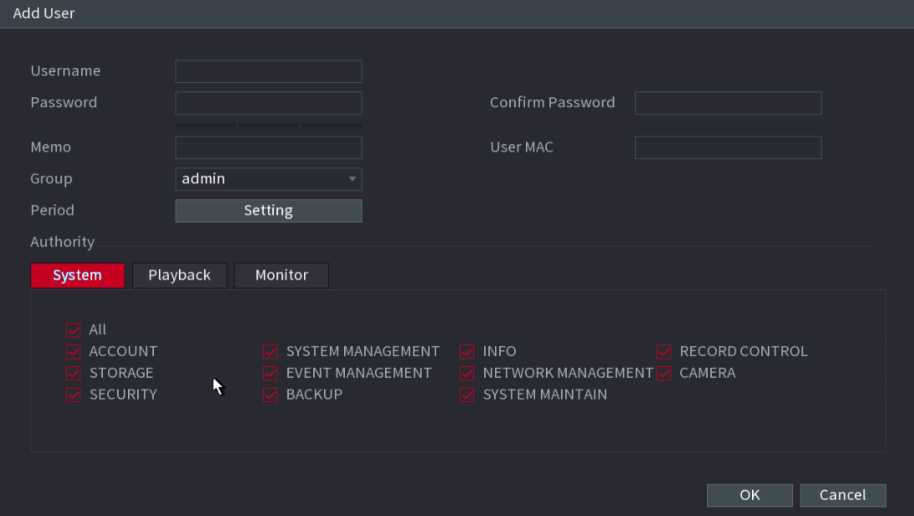Viewport: 914px width, 516px height.
Task: Switch to the Playback authority tab
Action: [179, 275]
